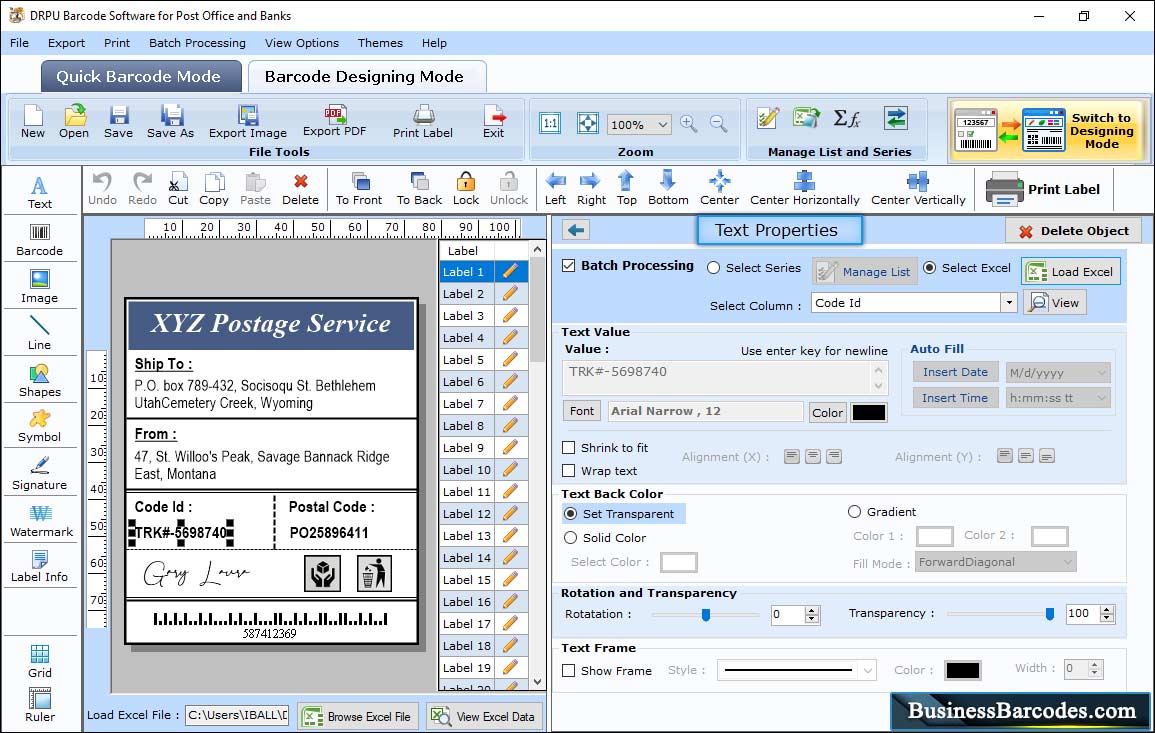
Task: Open Label Info panel
Action: pyautogui.click(x=40, y=566)
